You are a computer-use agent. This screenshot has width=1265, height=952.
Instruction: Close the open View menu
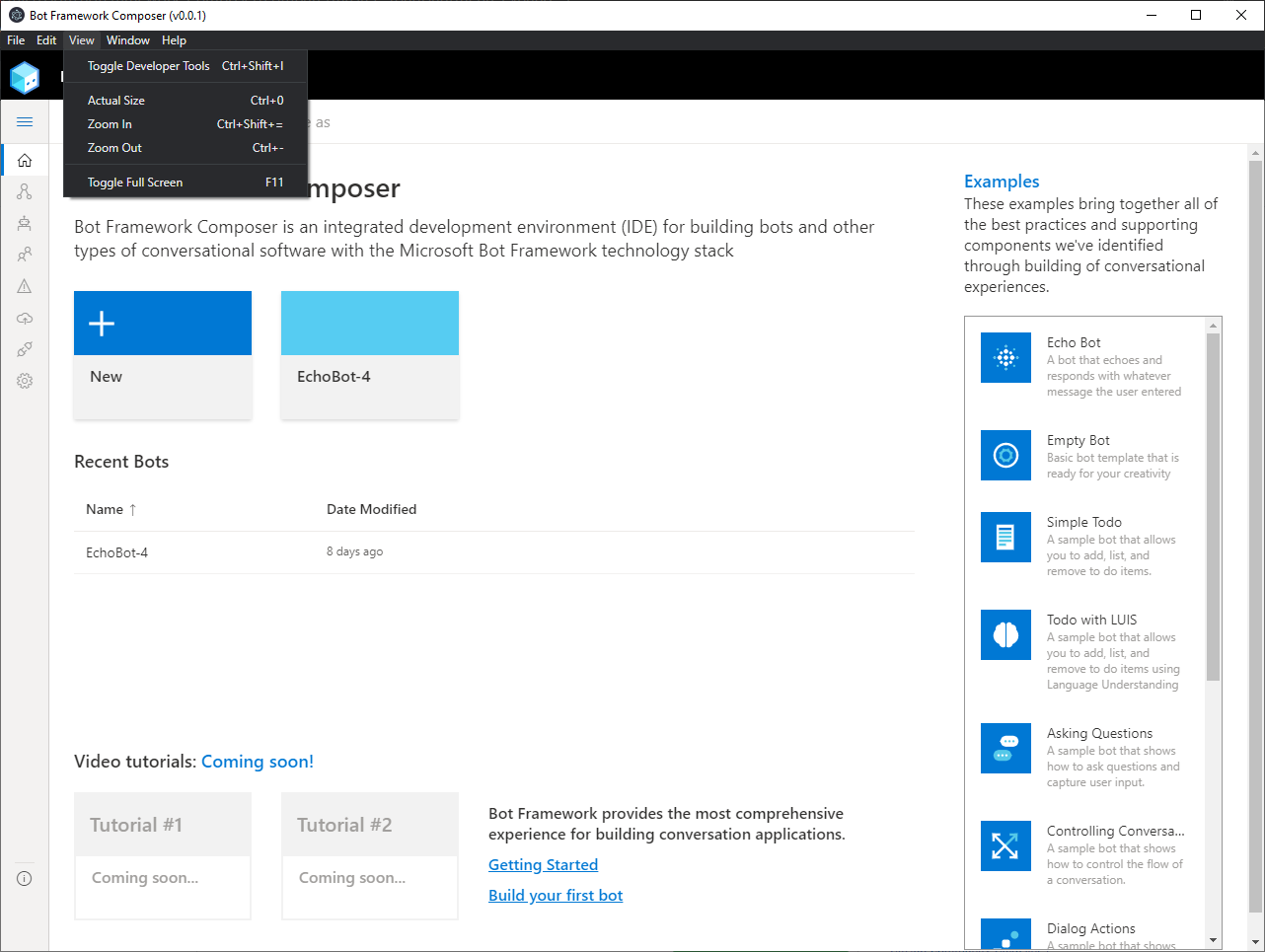tap(82, 40)
